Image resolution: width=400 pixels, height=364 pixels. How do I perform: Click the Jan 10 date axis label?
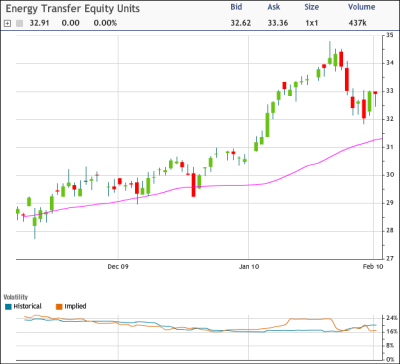249,267
